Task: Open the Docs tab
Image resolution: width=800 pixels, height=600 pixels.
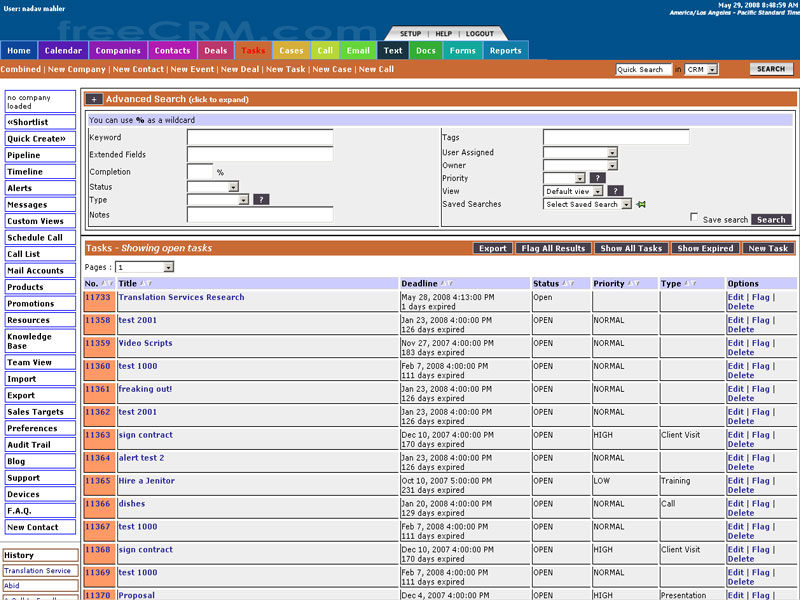Action: (426, 51)
